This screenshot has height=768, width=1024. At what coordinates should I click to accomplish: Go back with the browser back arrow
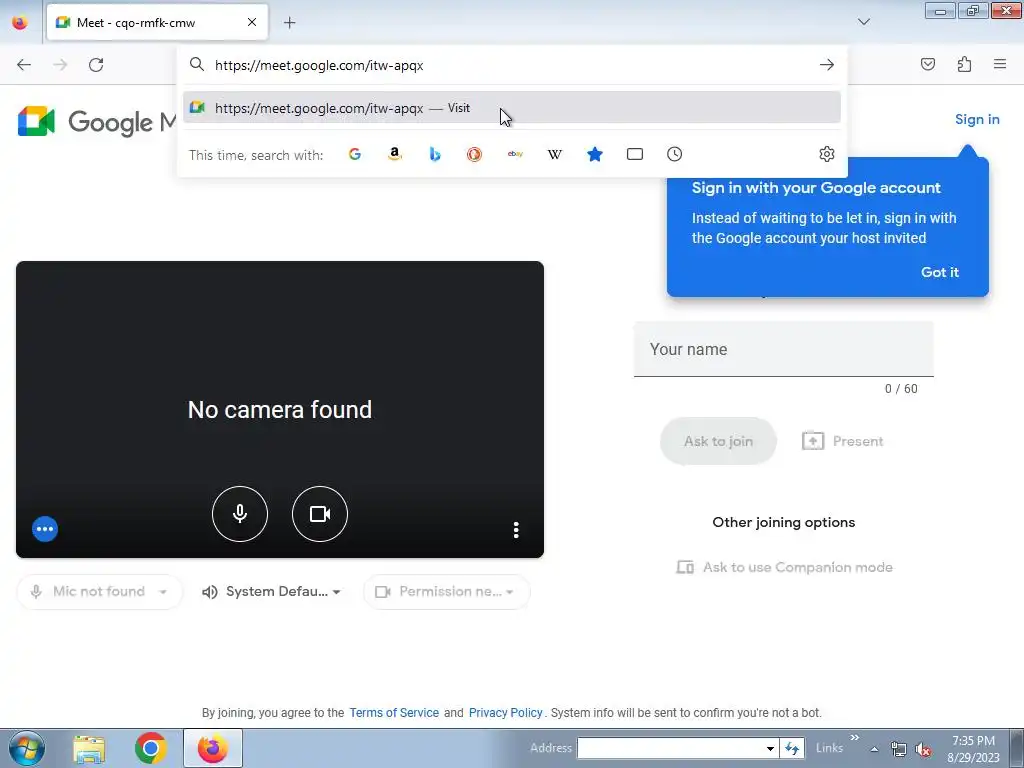coord(24,65)
